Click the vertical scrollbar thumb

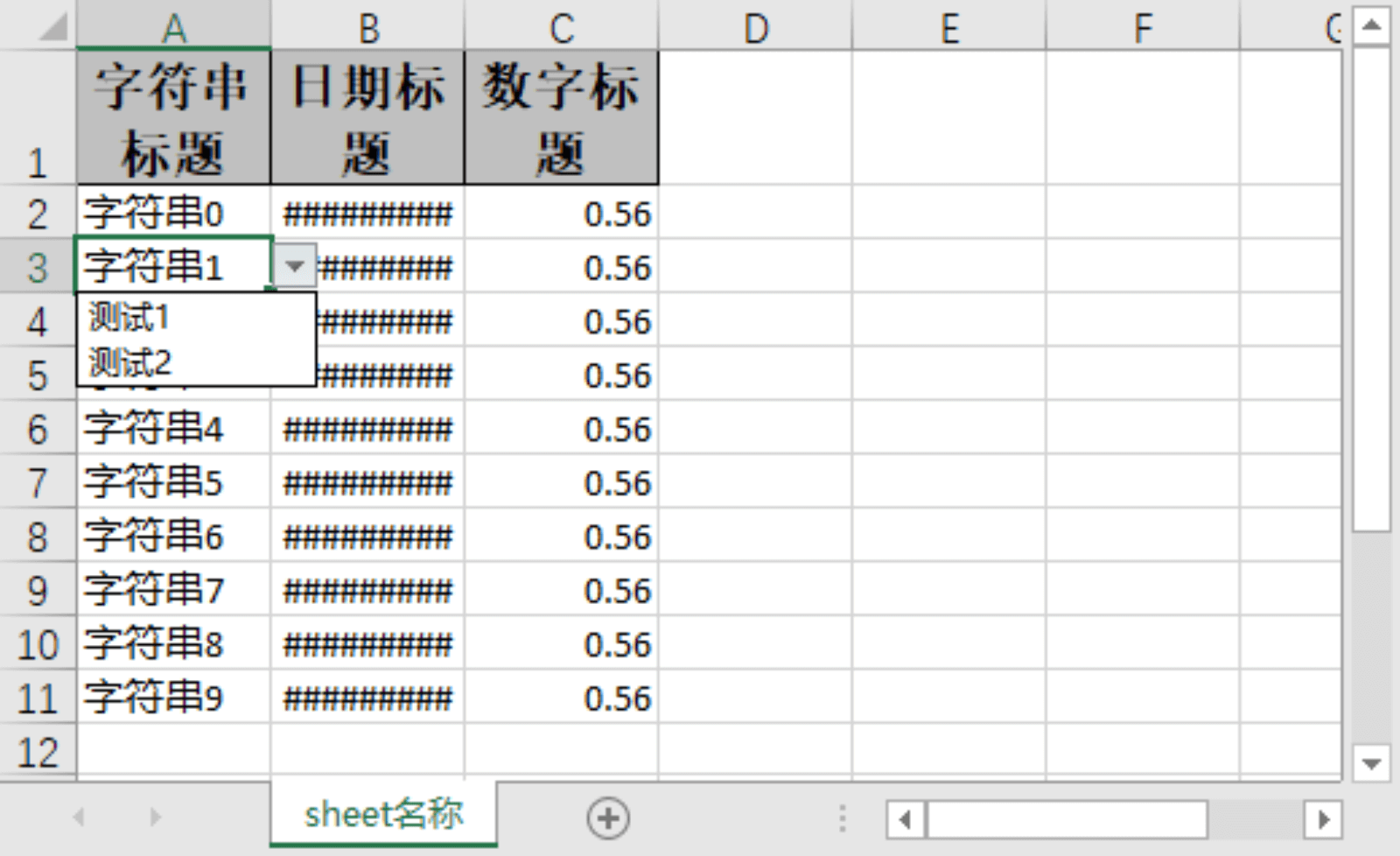coord(1371,289)
